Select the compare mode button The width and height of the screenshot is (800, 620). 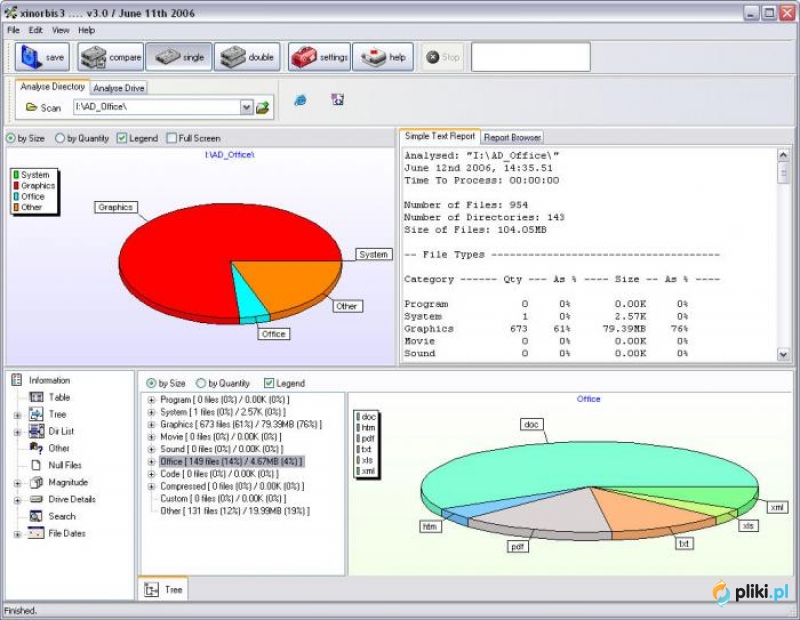pos(111,57)
